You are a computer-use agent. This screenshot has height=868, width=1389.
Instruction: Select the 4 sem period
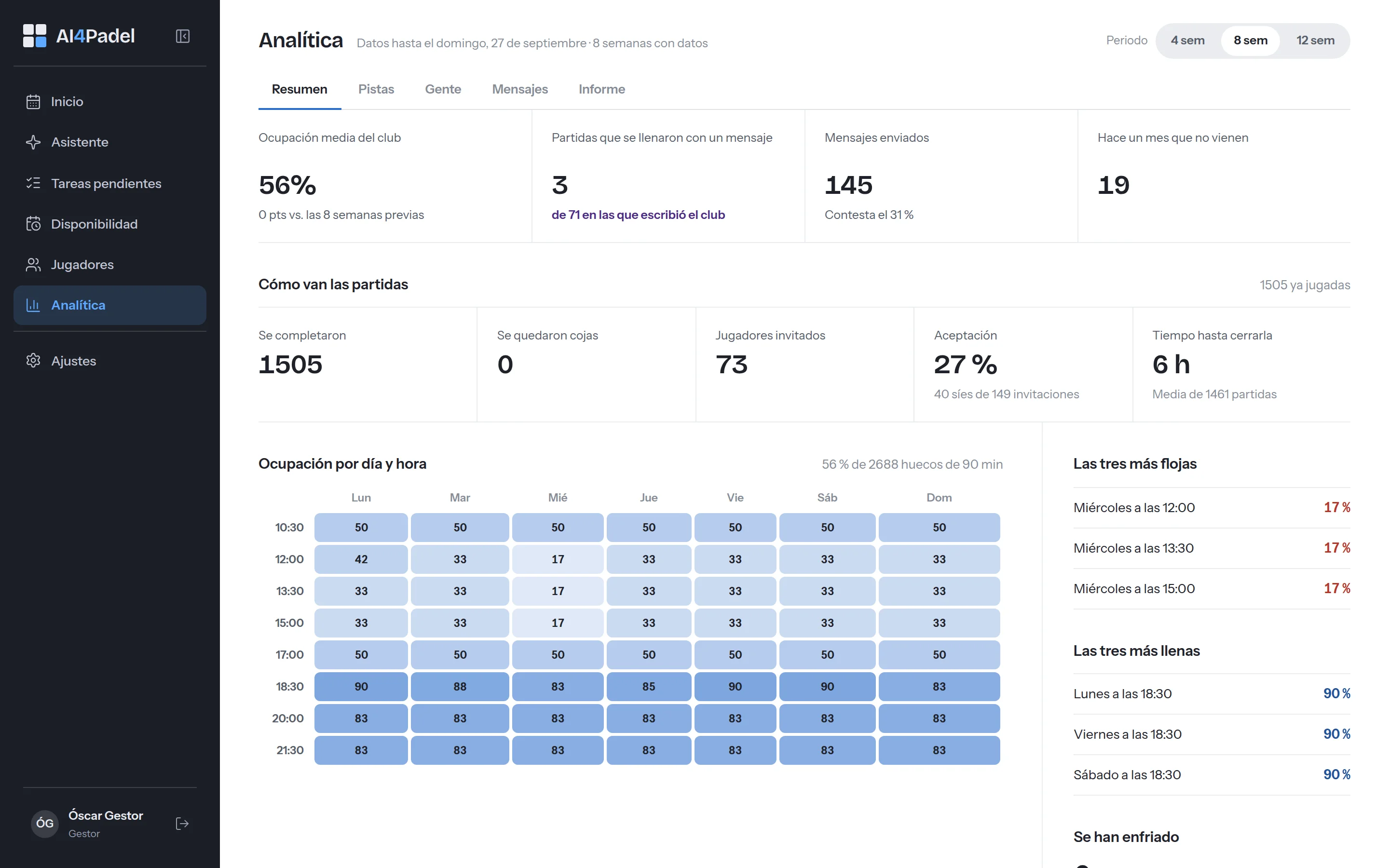[x=1187, y=41]
